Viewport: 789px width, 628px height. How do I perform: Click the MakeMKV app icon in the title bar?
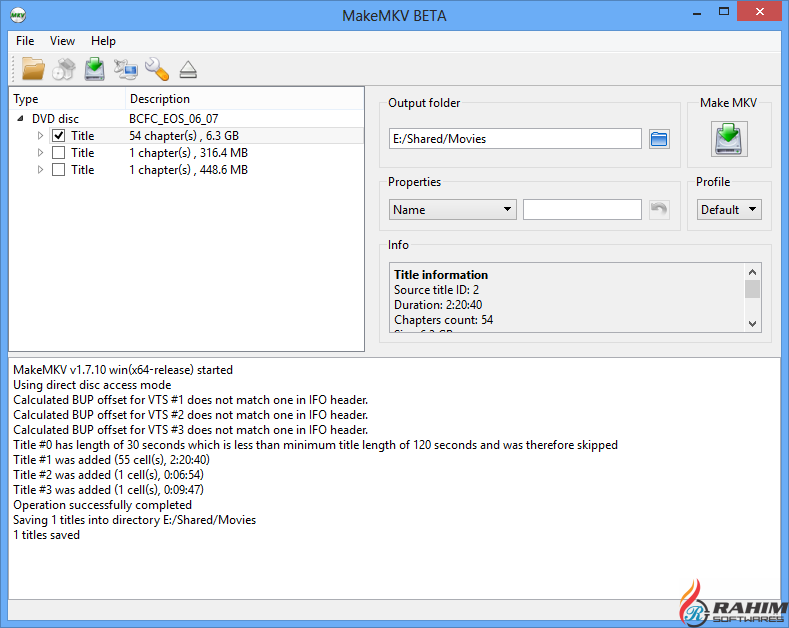(18, 15)
